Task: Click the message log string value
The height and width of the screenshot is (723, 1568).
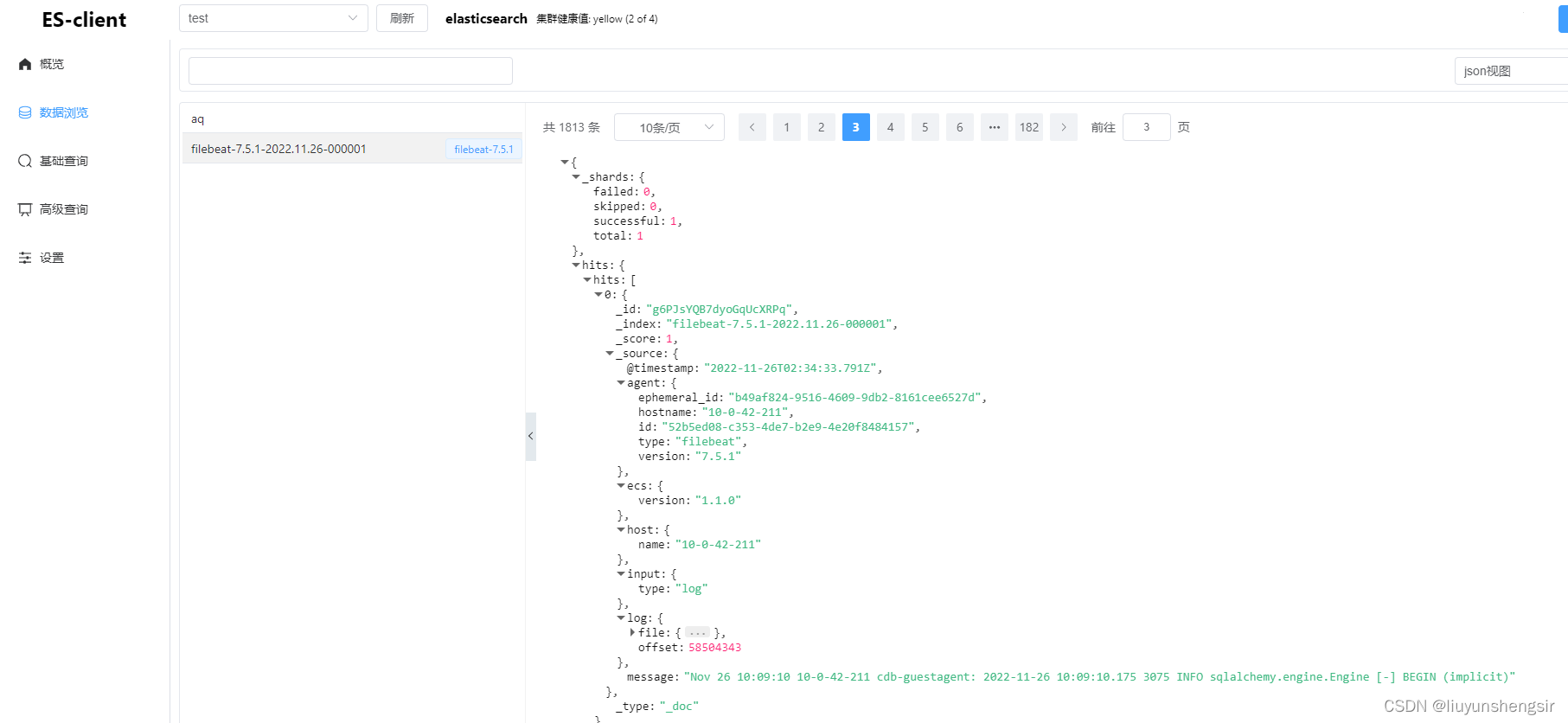Action: [1099, 677]
